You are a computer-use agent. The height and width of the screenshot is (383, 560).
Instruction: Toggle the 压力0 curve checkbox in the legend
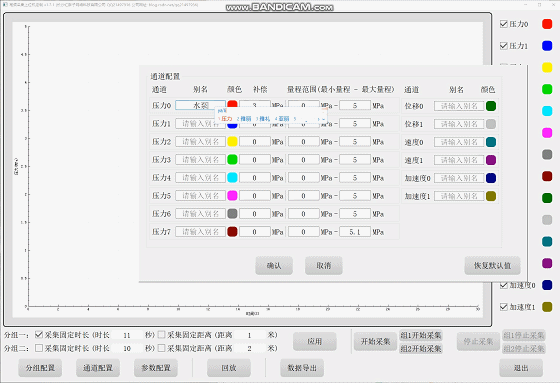click(x=504, y=24)
